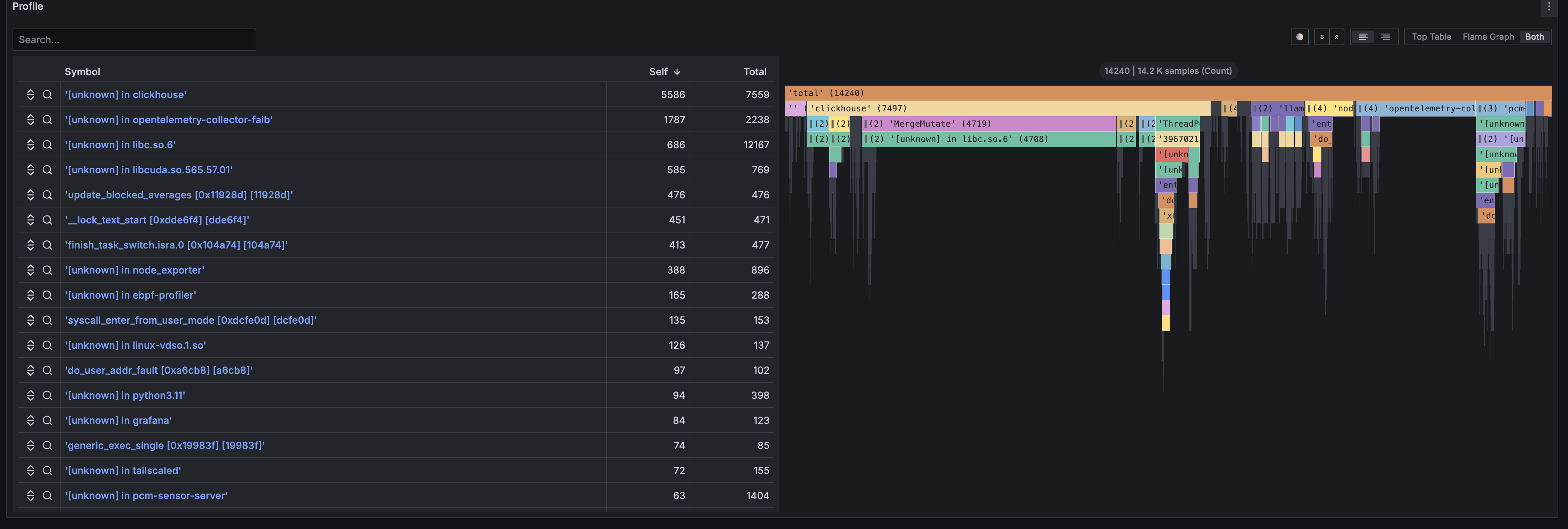Click sandwich icon for pcm-sensor-server row
Screen dimensions: 1568x529
pyautogui.click(x=30, y=496)
